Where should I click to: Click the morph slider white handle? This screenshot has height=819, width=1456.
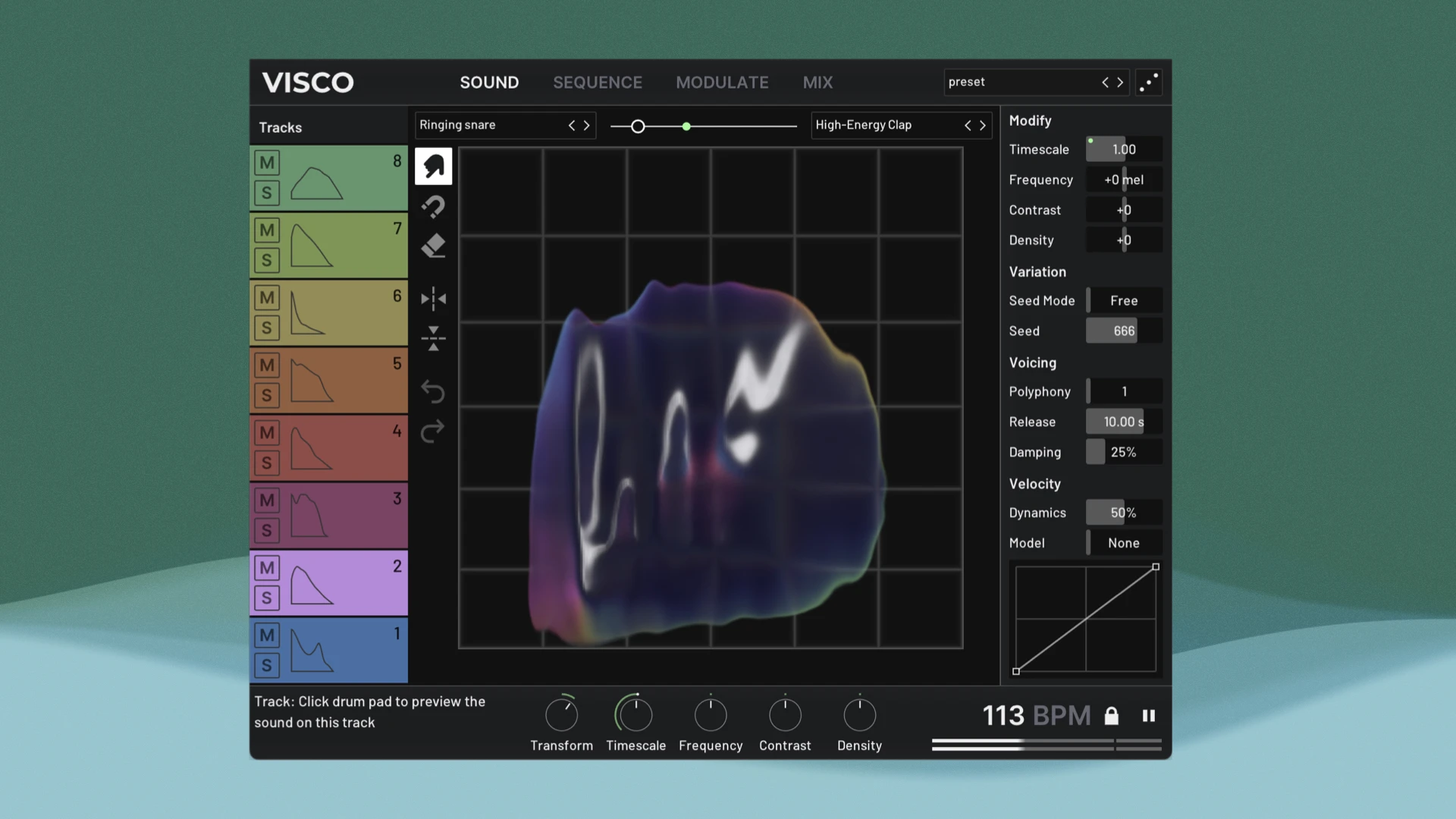pyautogui.click(x=638, y=127)
